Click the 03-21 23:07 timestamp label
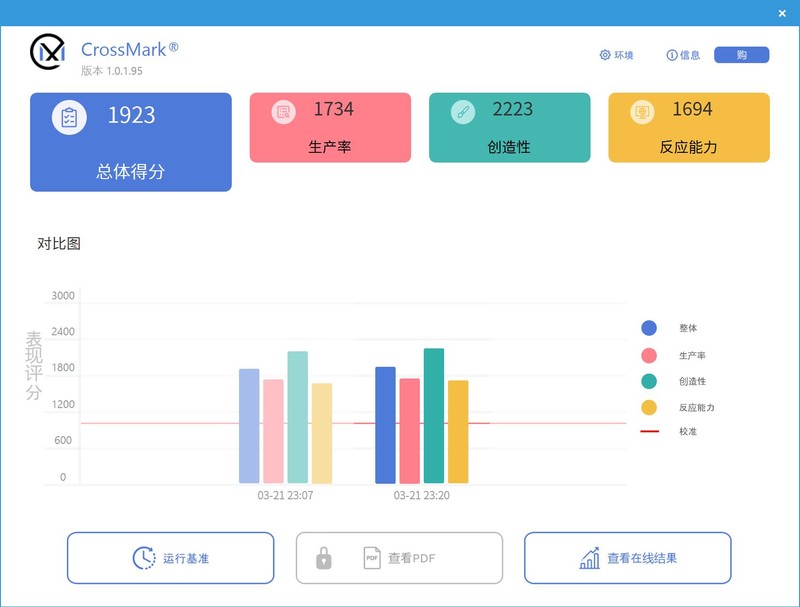This screenshot has height=607, width=800. coord(286,494)
